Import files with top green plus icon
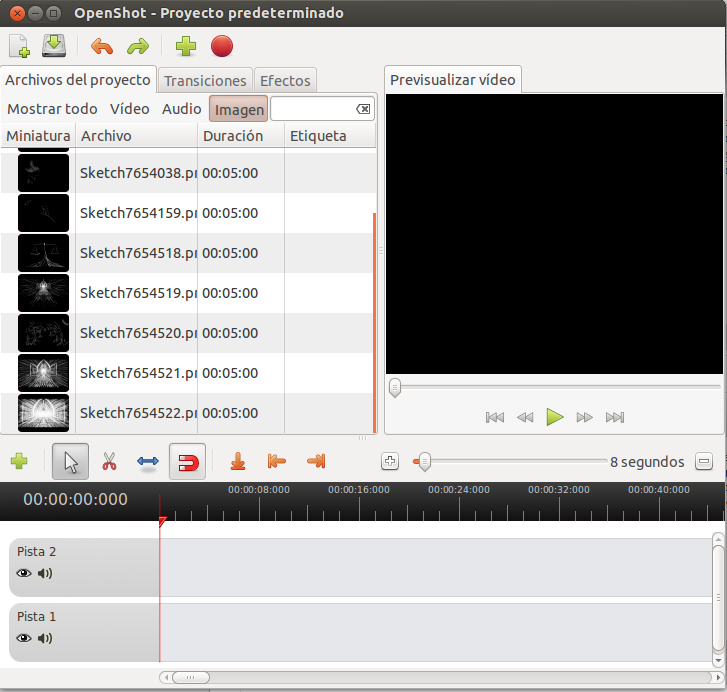Image resolution: width=727 pixels, height=692 pixels. (x=186, y=46)
